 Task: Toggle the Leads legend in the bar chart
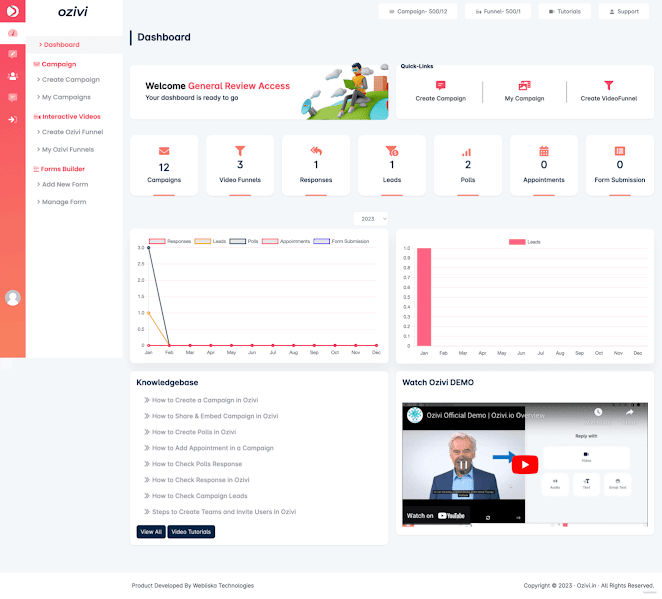coord(524,242)
